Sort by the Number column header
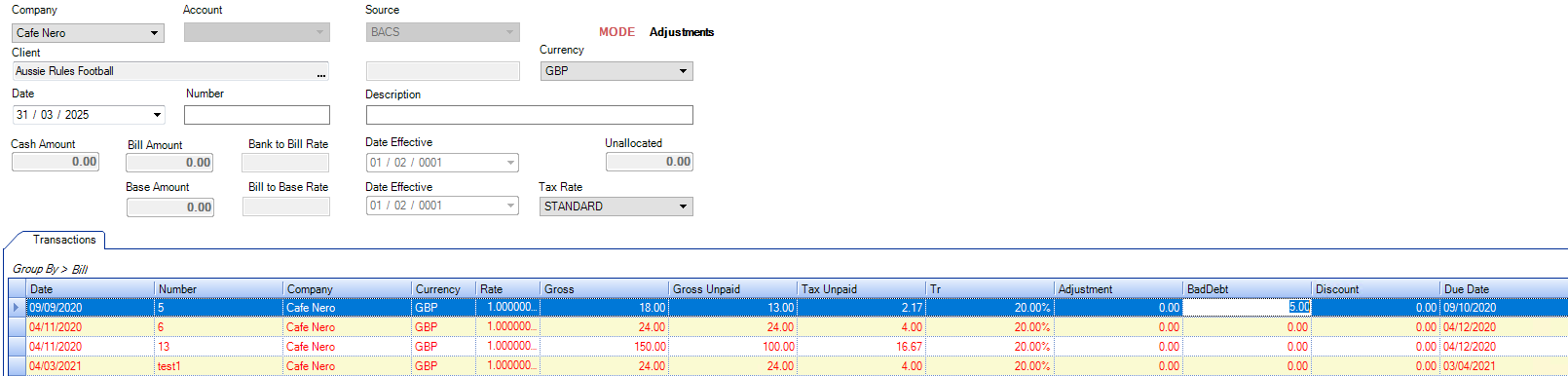The width and height of the screenshot is (1568, 376). 219,289
